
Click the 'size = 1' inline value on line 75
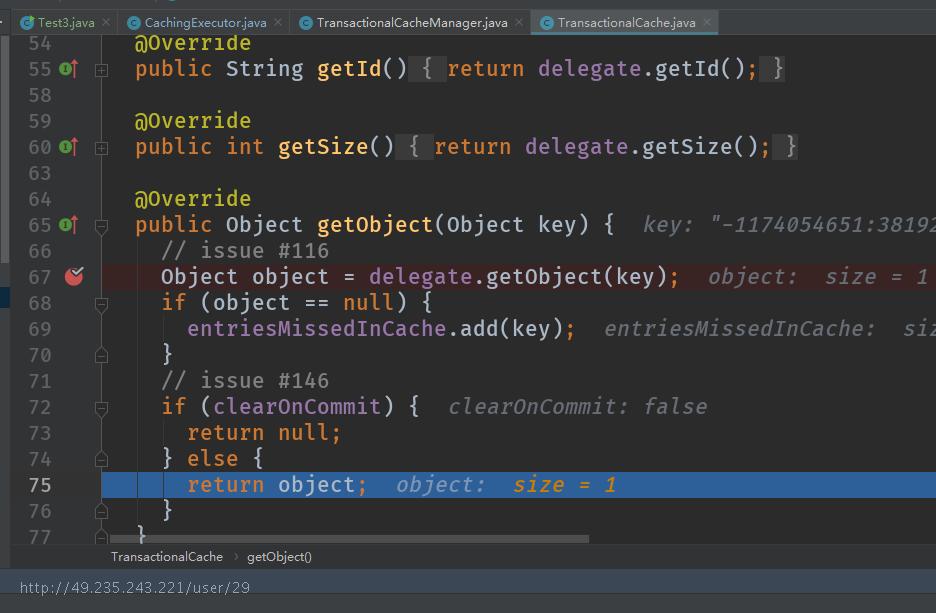564,485
